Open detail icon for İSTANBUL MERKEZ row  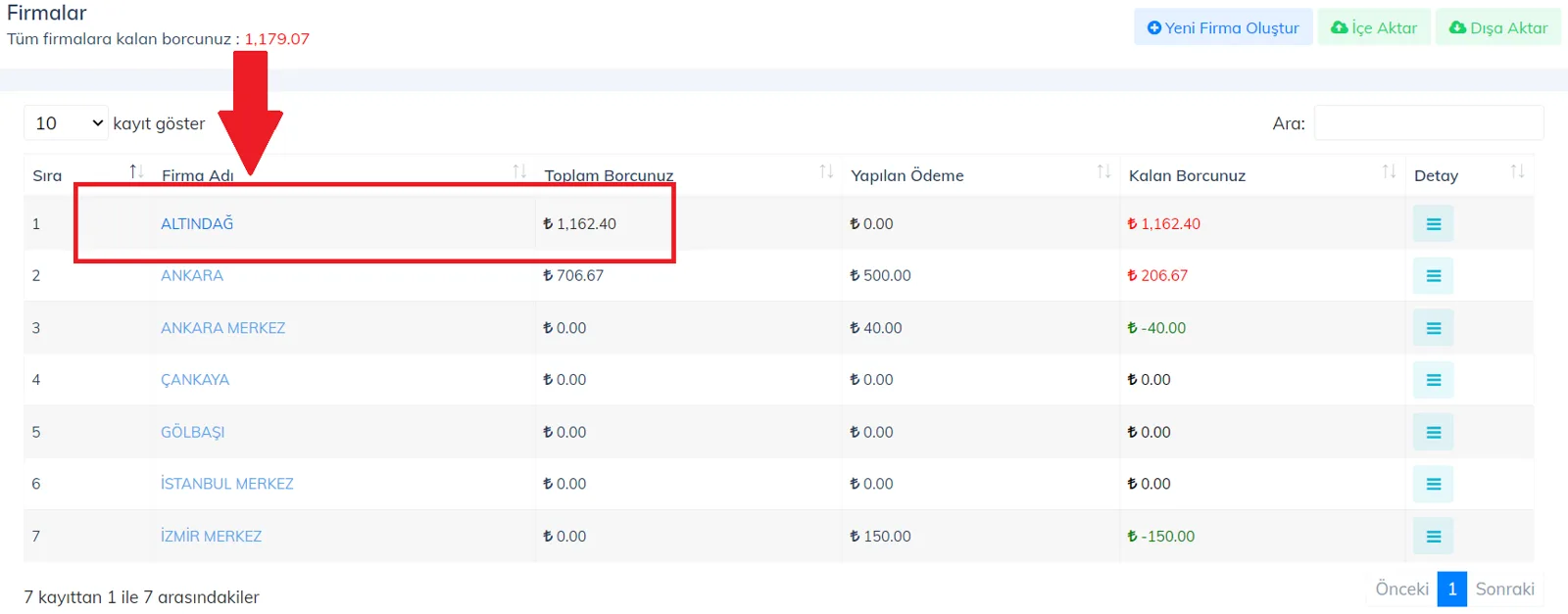click(x=1433, y=484)
